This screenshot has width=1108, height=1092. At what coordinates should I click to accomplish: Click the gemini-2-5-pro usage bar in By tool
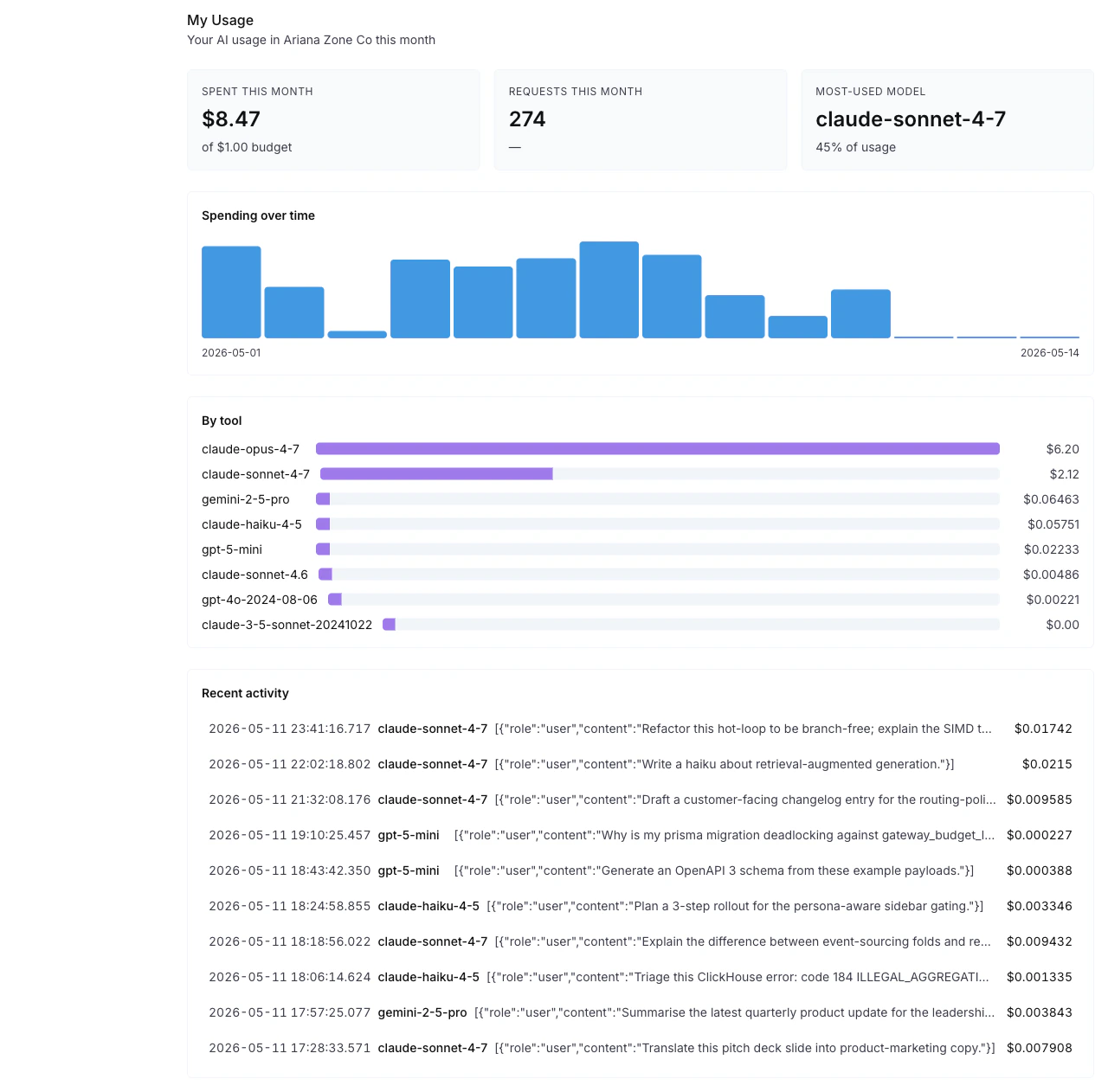point(658,499)
